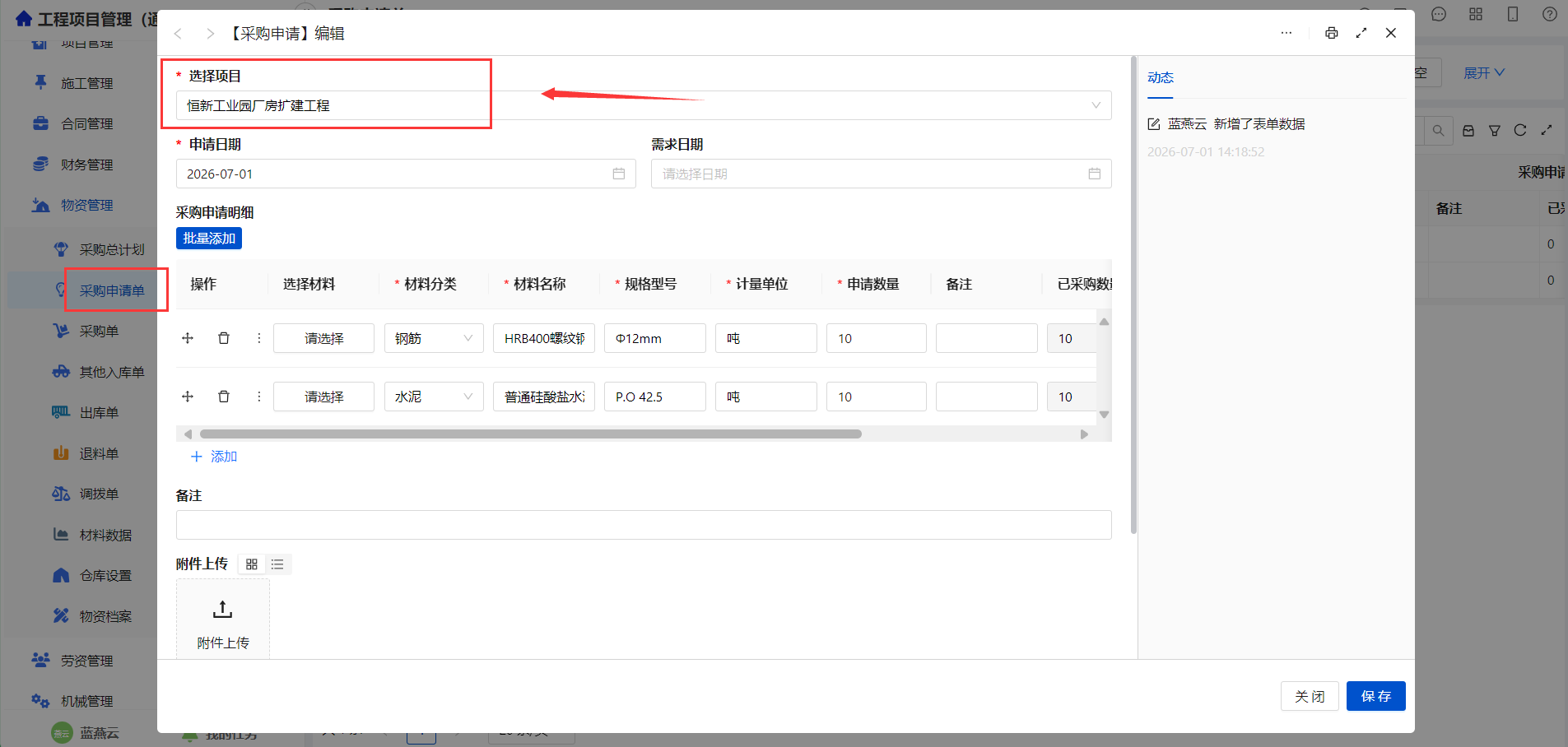Image resolution: width=1568 pixels, height=747 pixels.
Task: Open 材料分类 dropdown showing 钢筋
Action: 434,338
